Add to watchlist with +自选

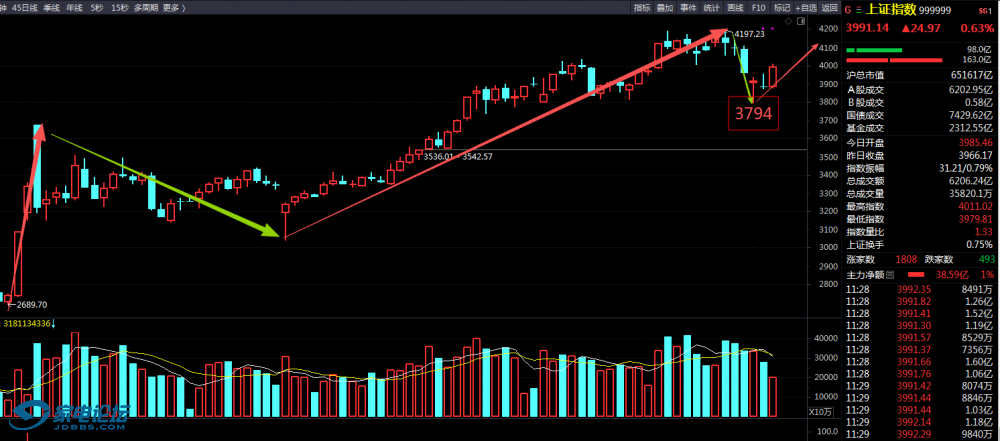[x=805, y=7]
